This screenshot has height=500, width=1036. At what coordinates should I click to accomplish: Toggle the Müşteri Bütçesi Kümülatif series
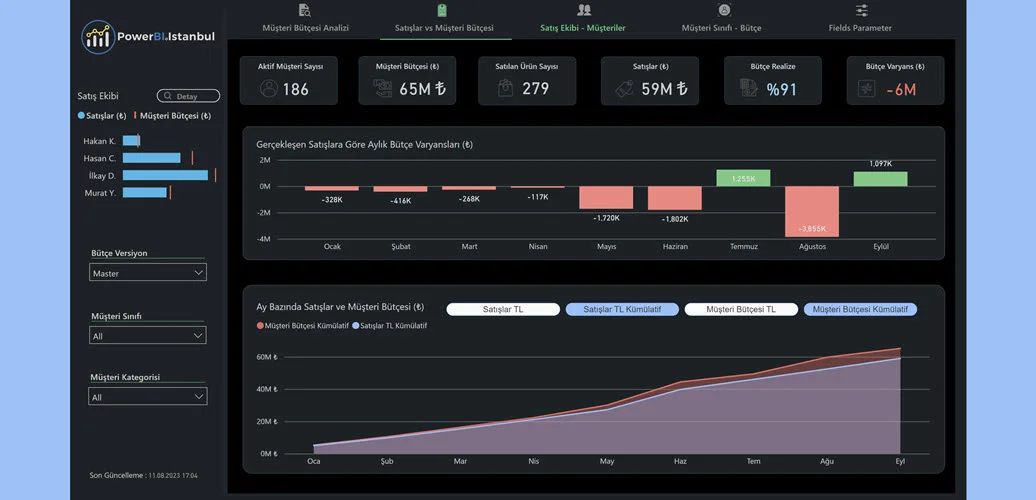click(860, 310)
